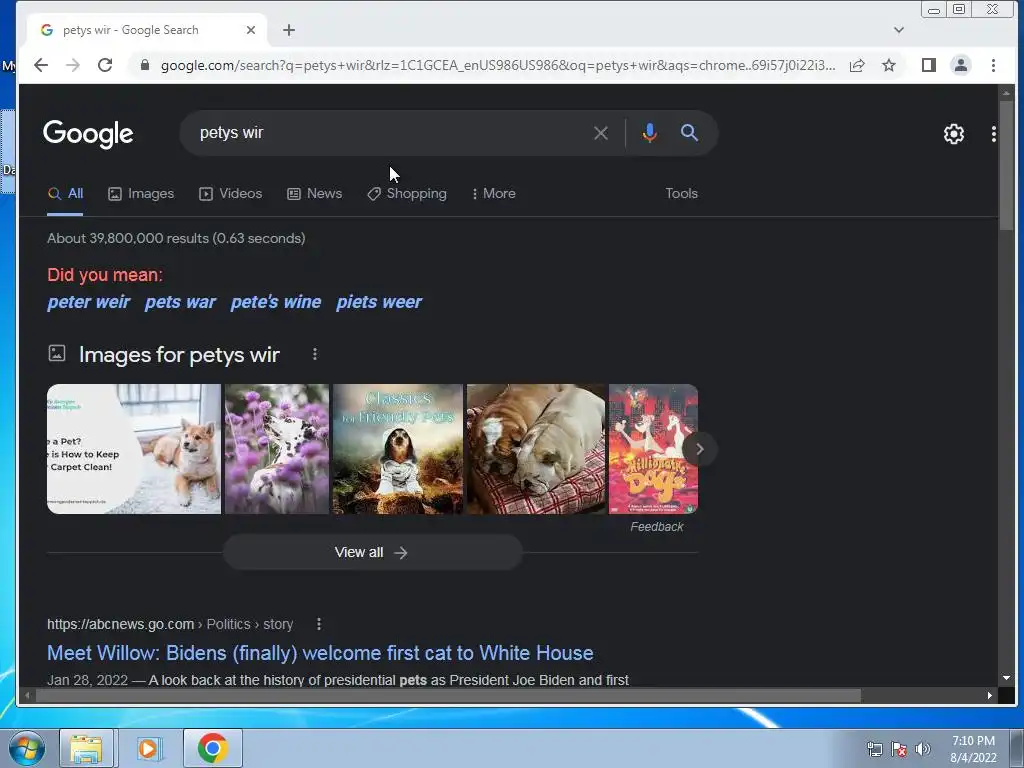Viewport: 1024px width, 768px height.
Task: Clear the search box text
Action: point(601,133)
